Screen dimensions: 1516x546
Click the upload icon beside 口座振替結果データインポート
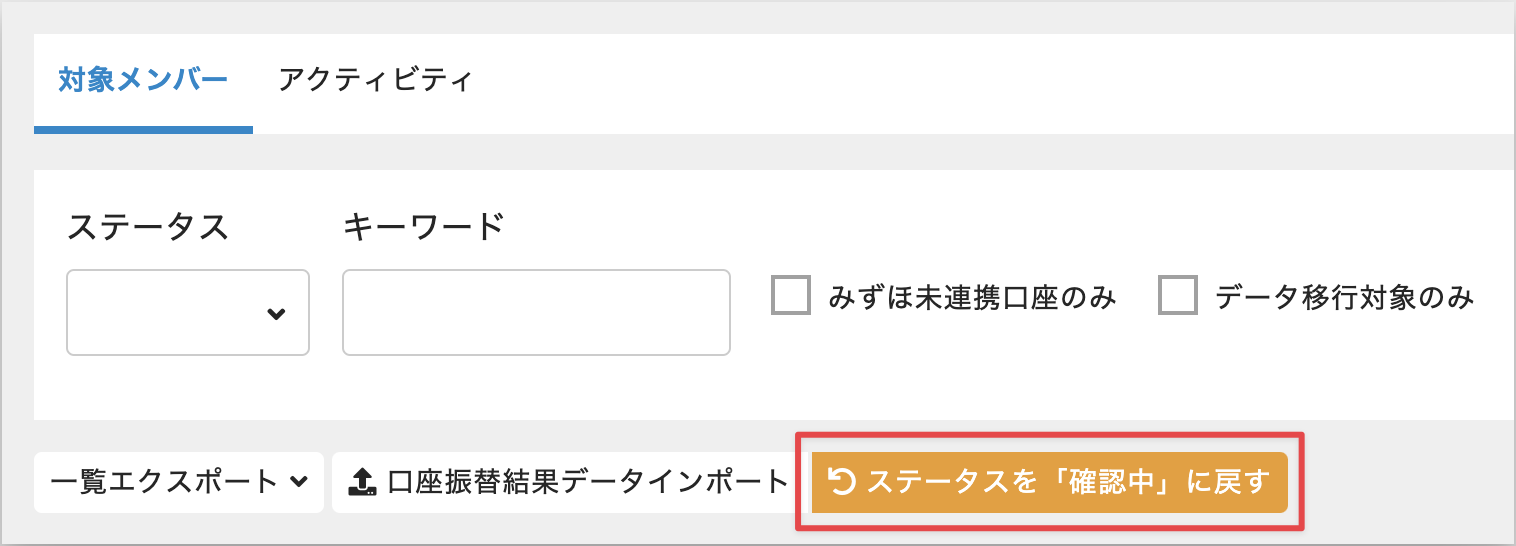pyautogui.click(x=362, y=483)
